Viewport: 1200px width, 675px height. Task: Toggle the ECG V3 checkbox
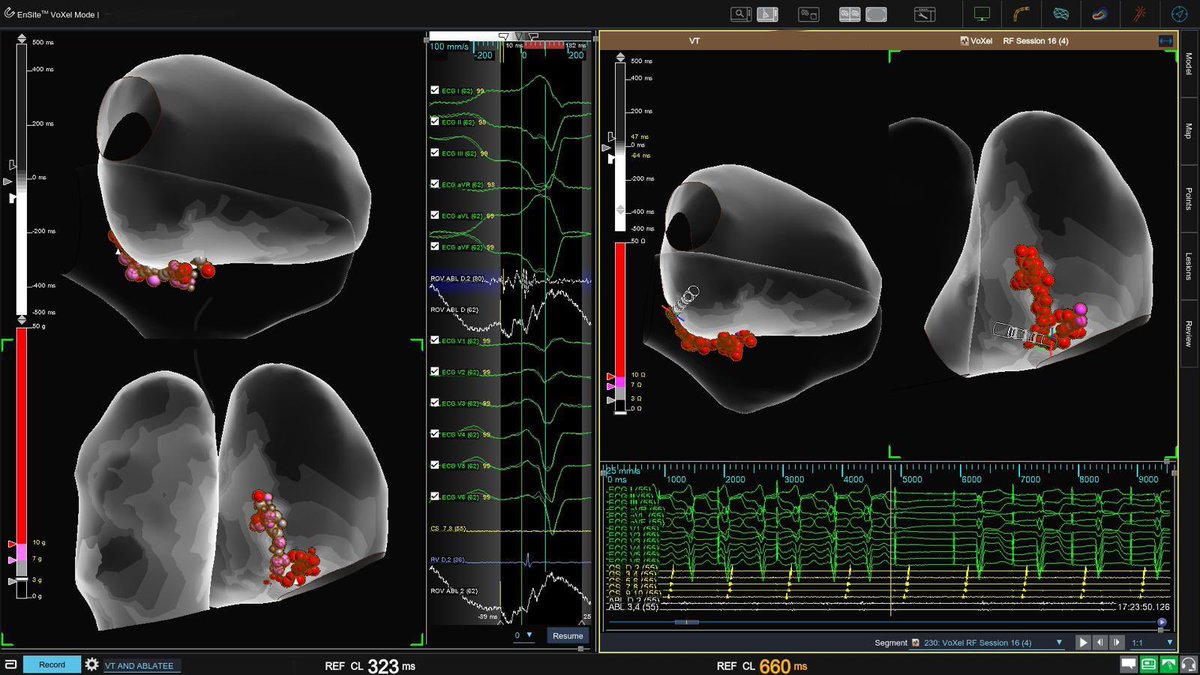click(x=434, y=402)
